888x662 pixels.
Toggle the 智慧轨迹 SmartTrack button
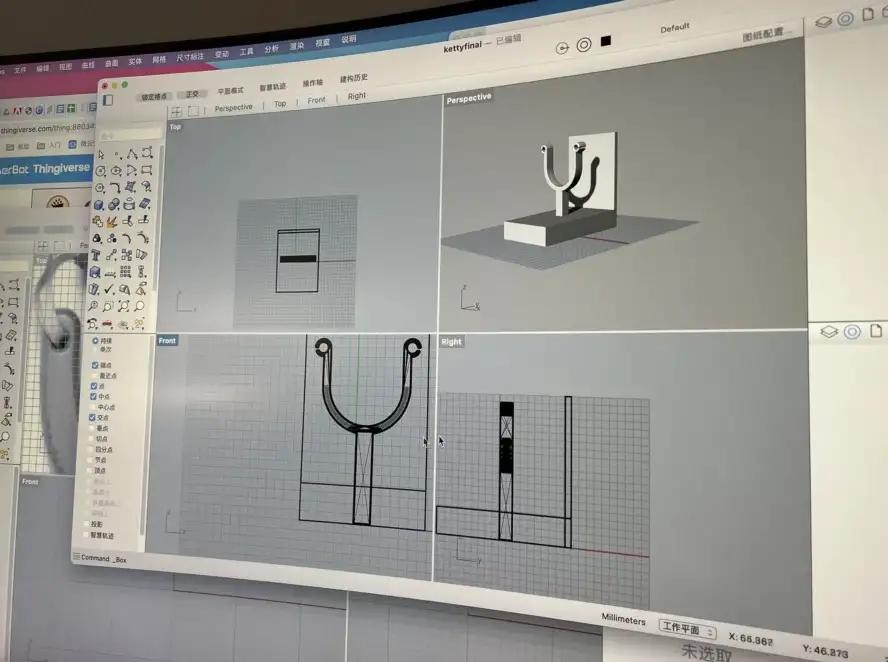click(x=272, y=87)
